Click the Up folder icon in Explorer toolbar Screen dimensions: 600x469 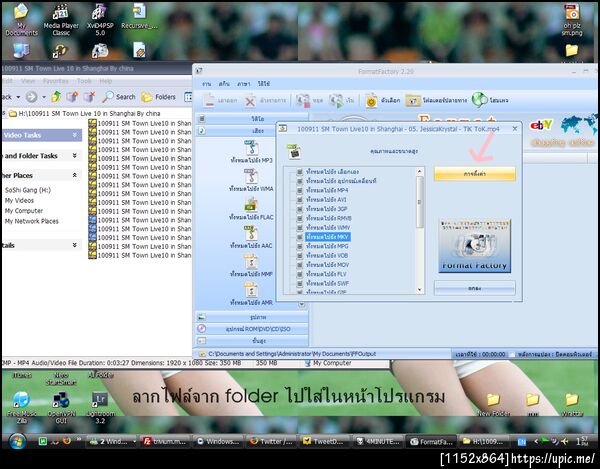56,97
